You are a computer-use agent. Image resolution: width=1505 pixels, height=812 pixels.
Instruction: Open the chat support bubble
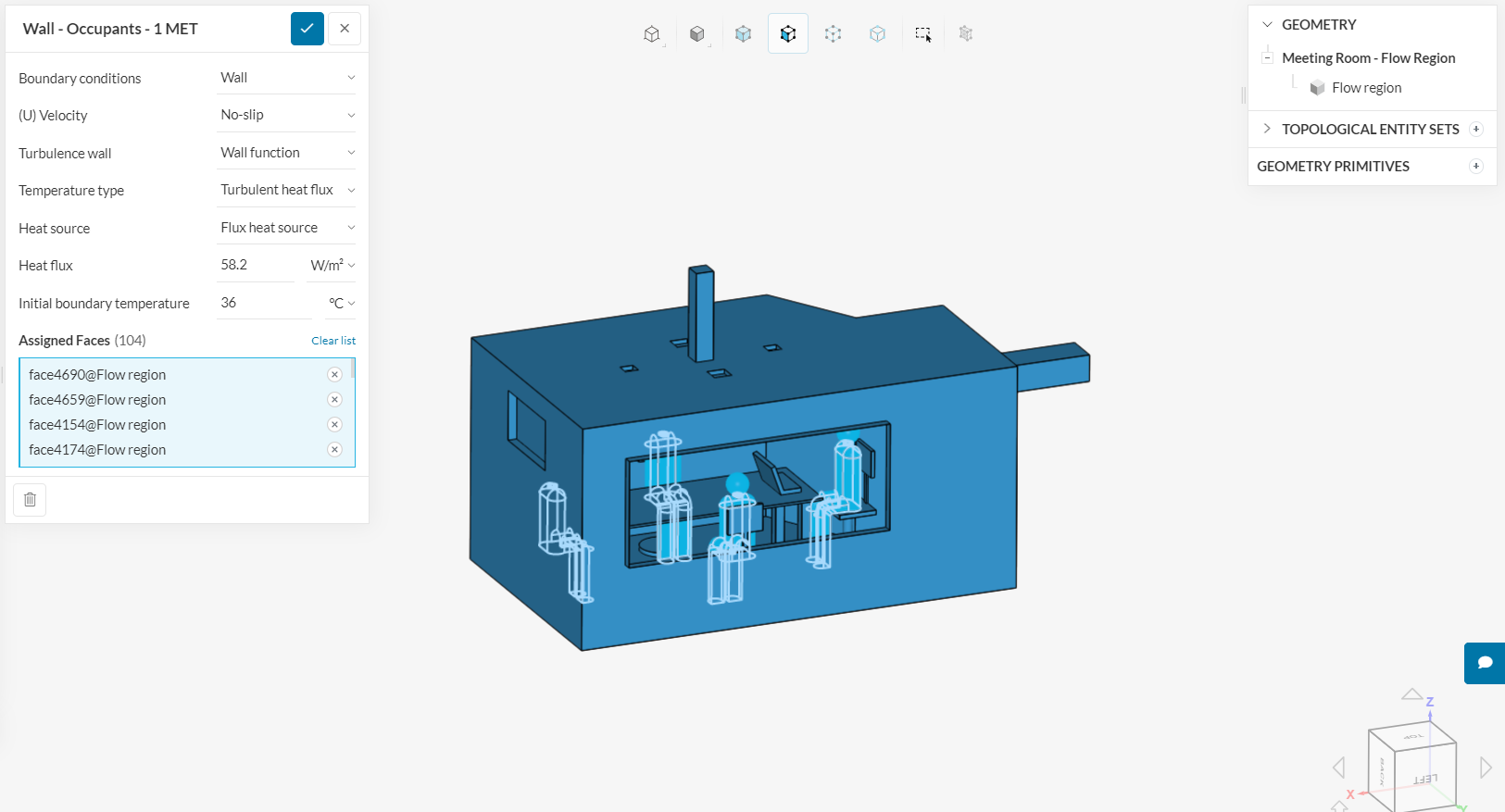(x=1485, y=663)
